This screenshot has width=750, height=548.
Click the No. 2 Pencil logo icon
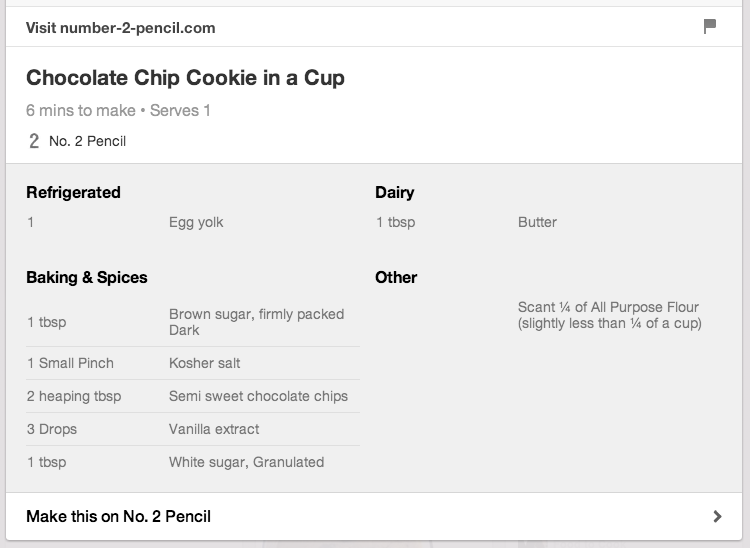click(x=33, y=141)
